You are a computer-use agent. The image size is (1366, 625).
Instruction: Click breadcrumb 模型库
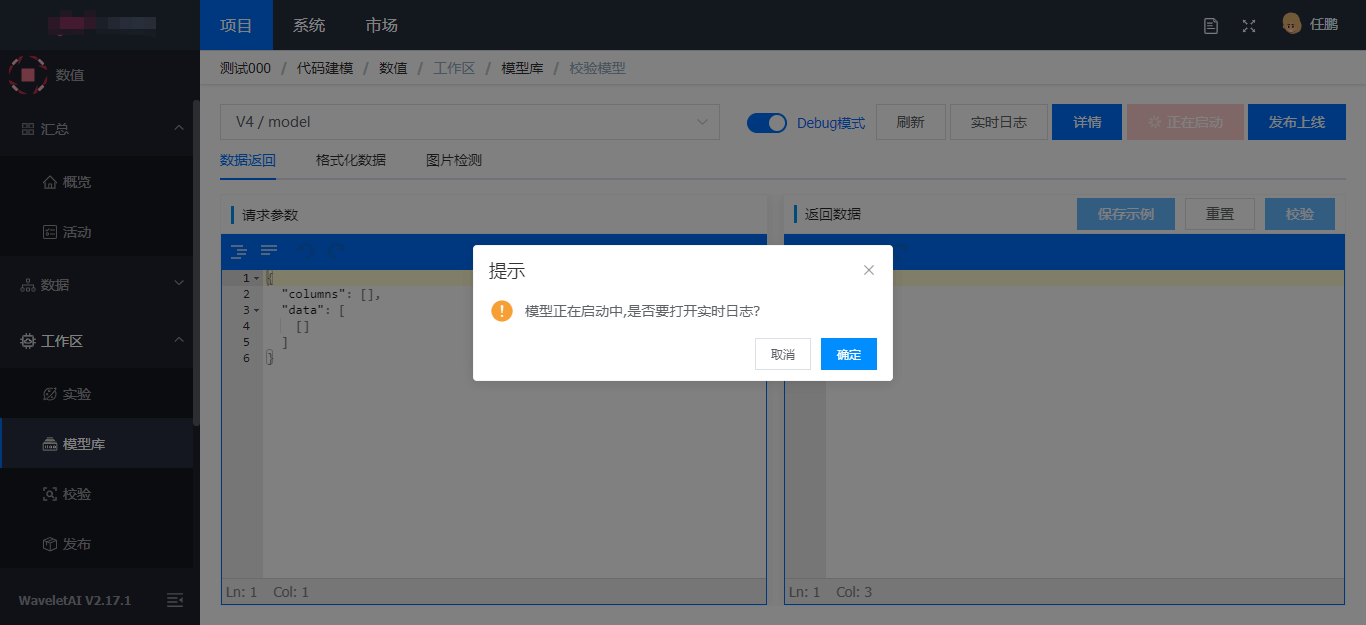point(522,68)
